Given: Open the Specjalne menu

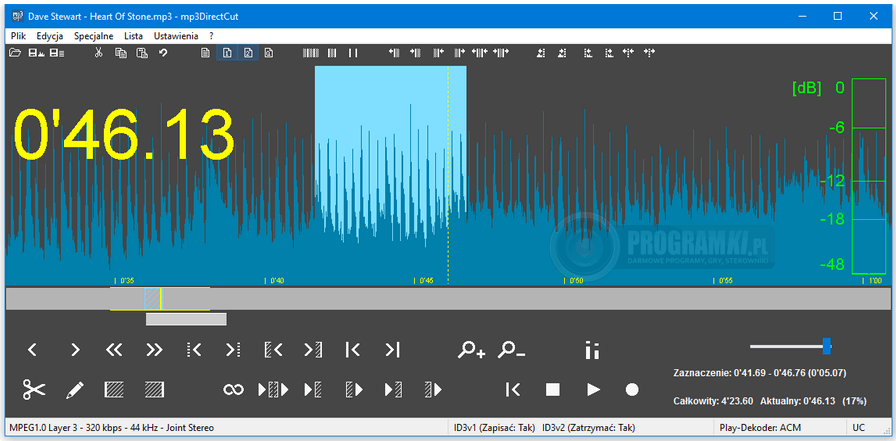Looking at the screenshot, I should (94, 35).
